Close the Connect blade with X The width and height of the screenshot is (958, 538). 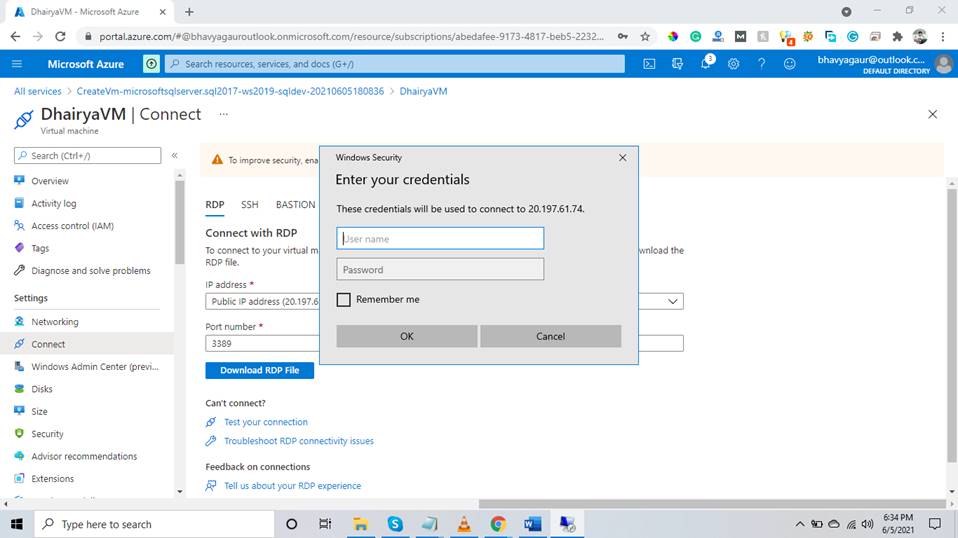(932, 114)
